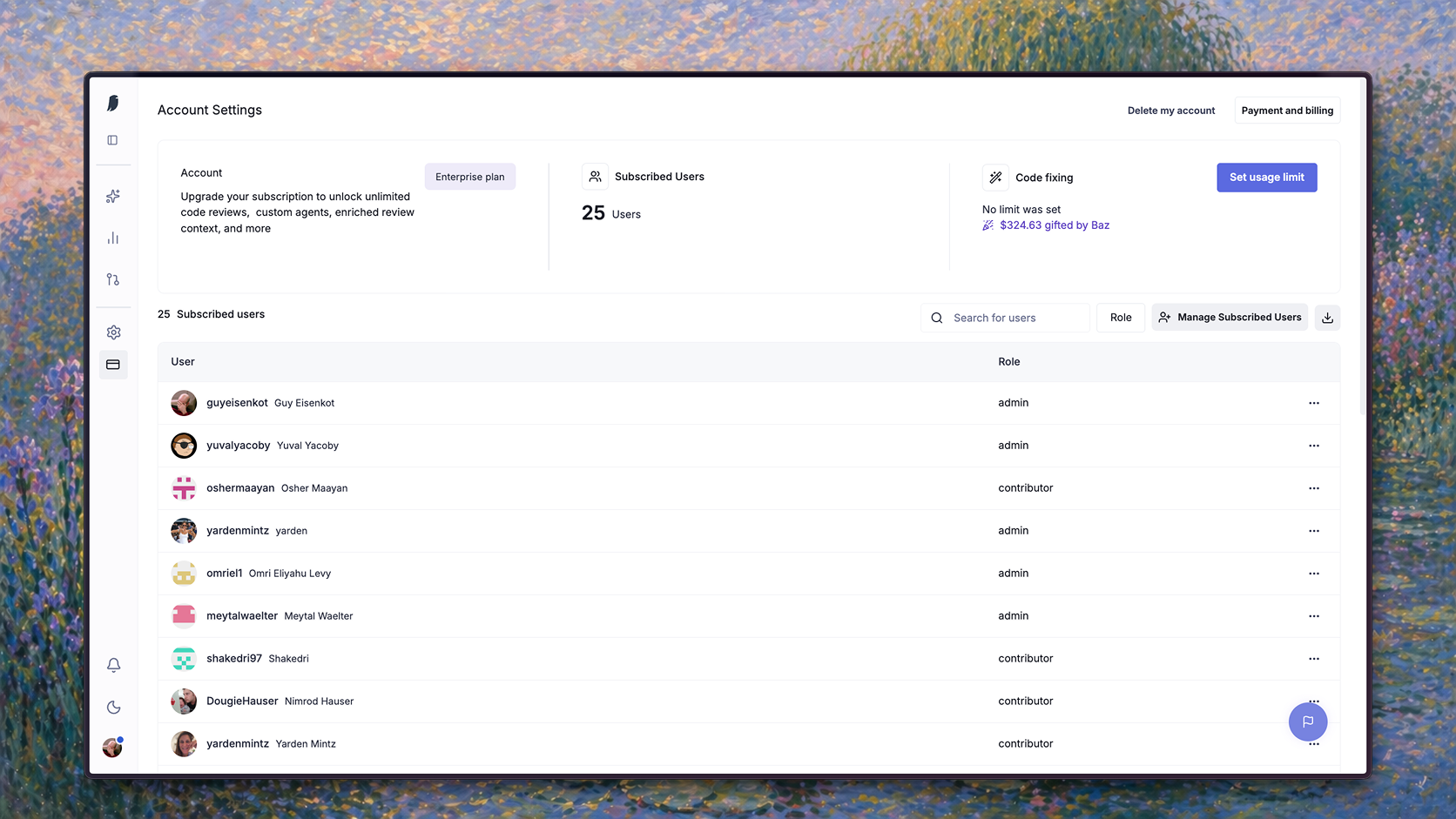Open the Role filter dropdown
The width and height of the screenshot is (1456, 819).
[1121, 318]
